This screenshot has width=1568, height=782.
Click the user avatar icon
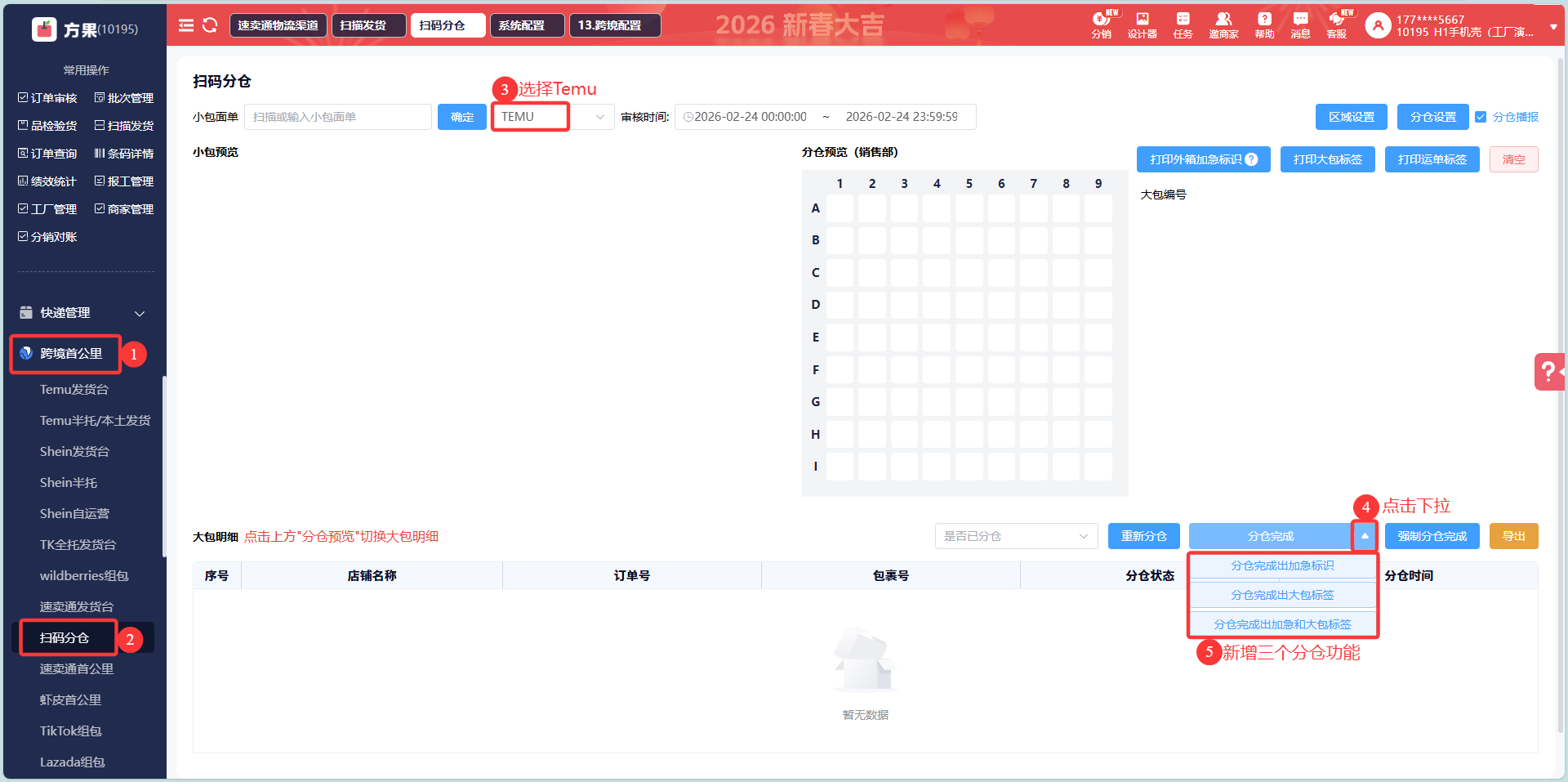click(x=1378, y=26)
